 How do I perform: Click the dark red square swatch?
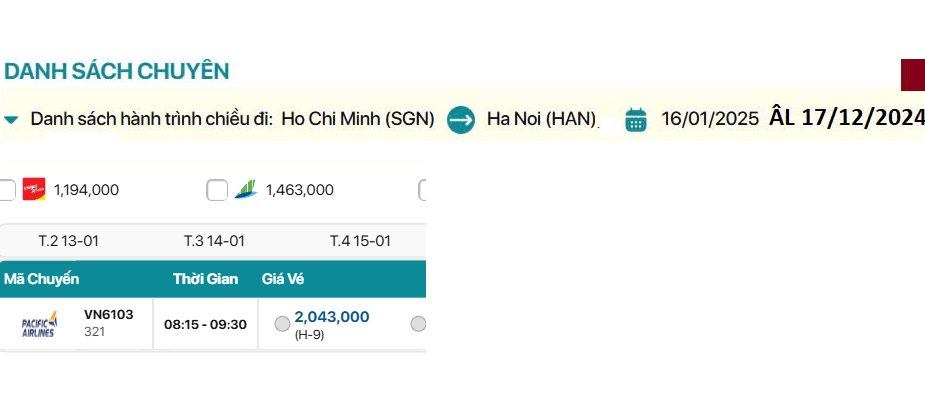click(912, 75)
